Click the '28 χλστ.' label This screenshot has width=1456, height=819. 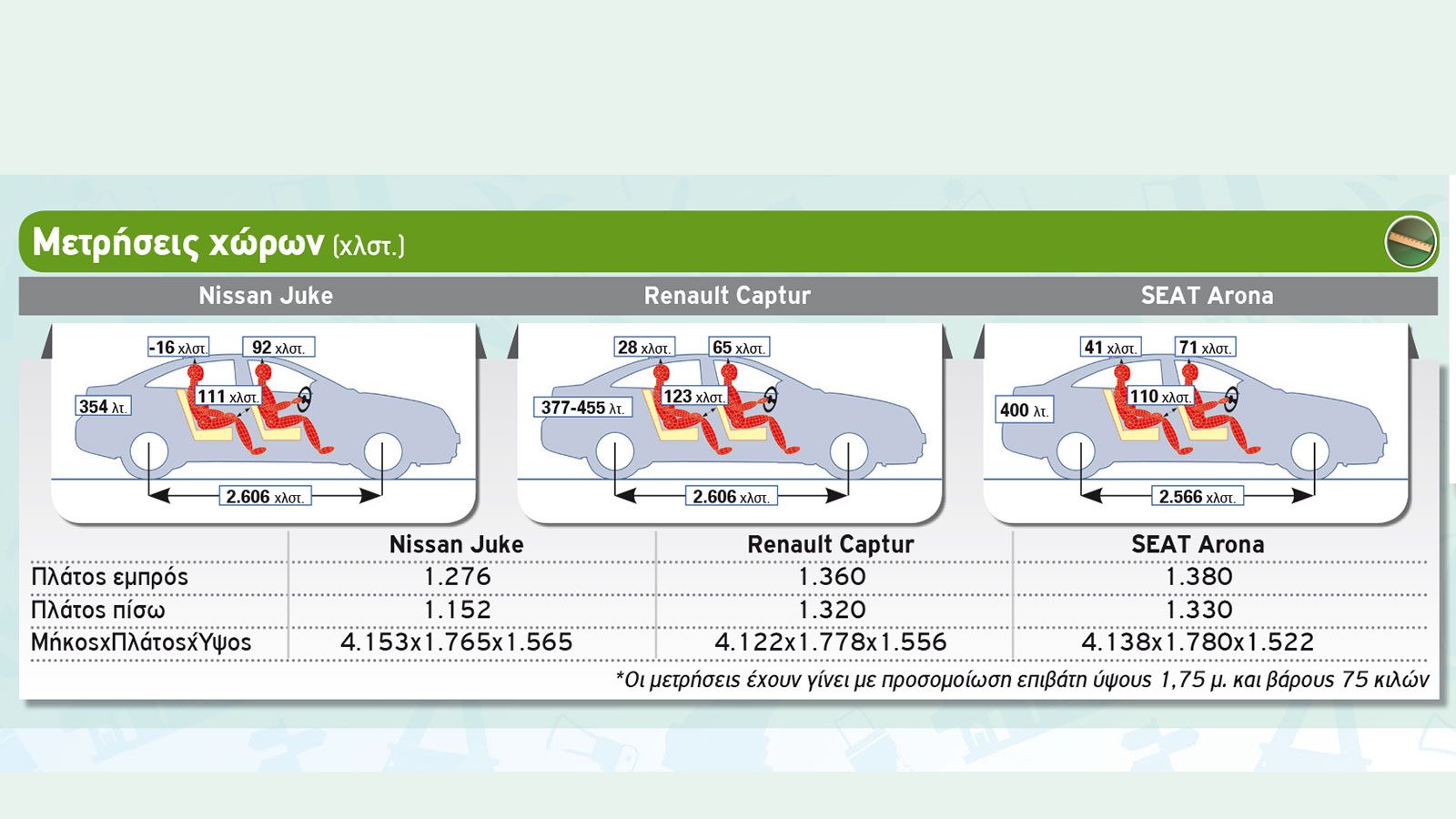click(x=644, y=348)
